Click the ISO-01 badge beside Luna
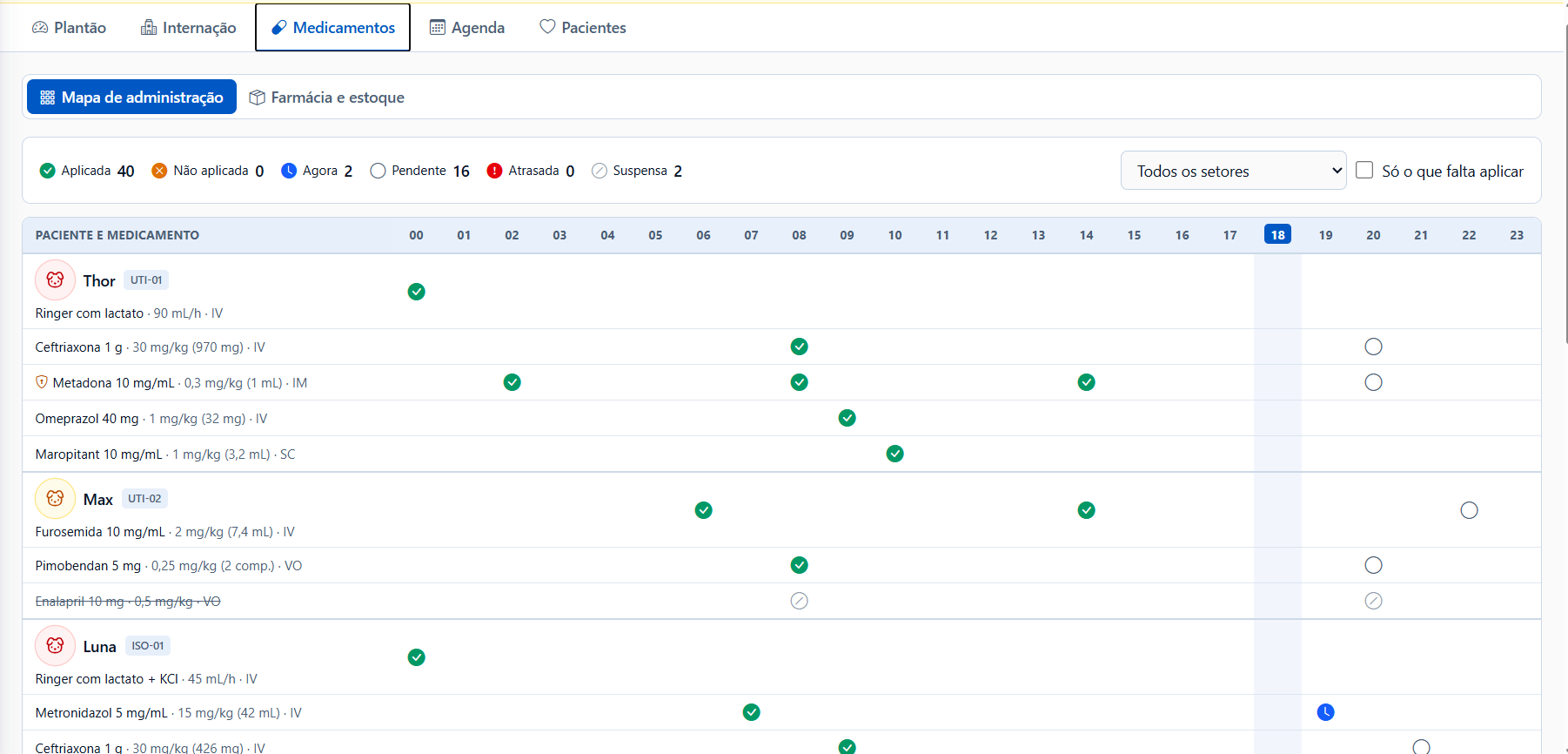This screenshot has height=754, width=1568. [148, 646]
